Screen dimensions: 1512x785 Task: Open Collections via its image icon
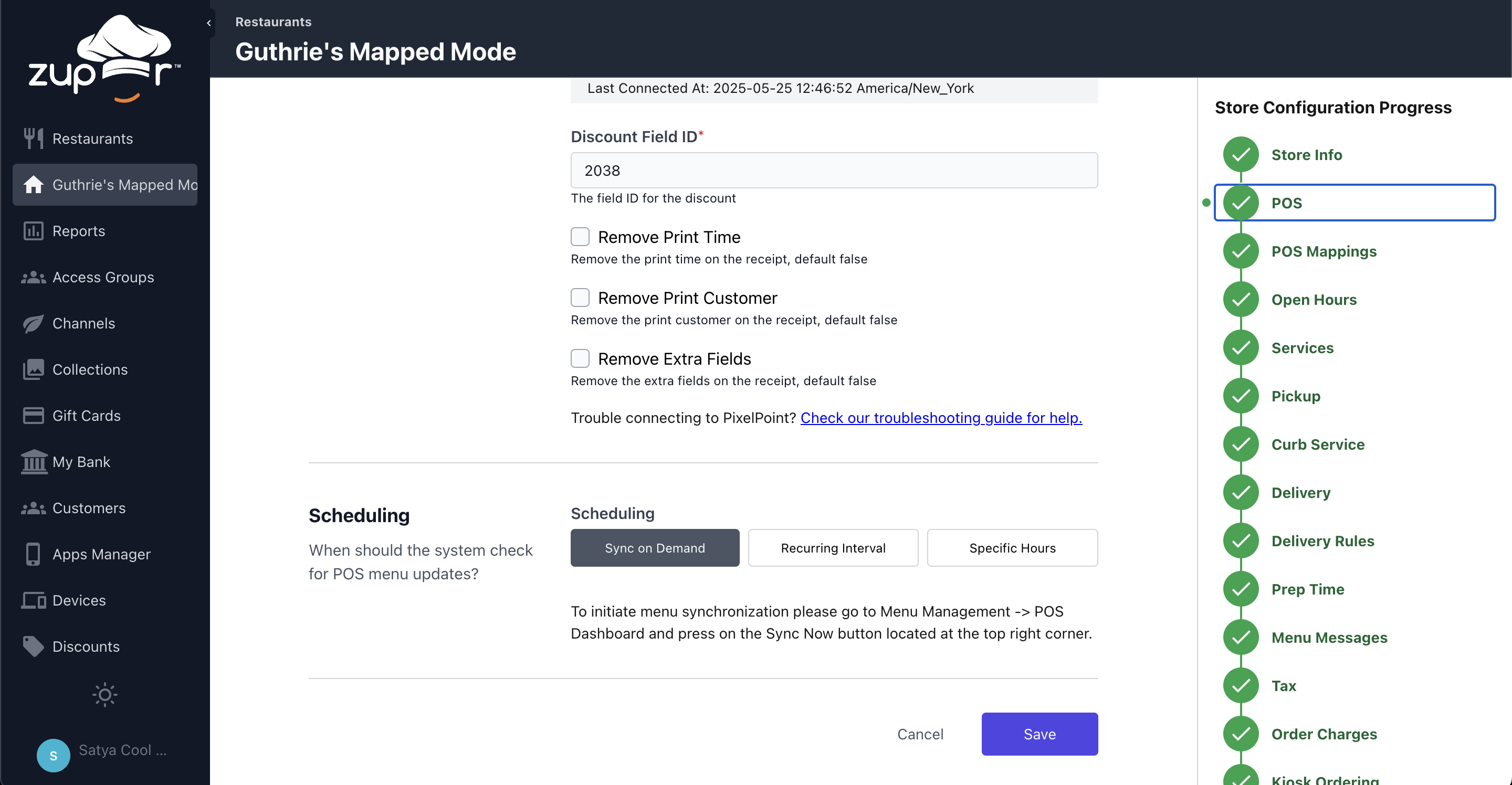pyautogui.click(x=34, y=369)
